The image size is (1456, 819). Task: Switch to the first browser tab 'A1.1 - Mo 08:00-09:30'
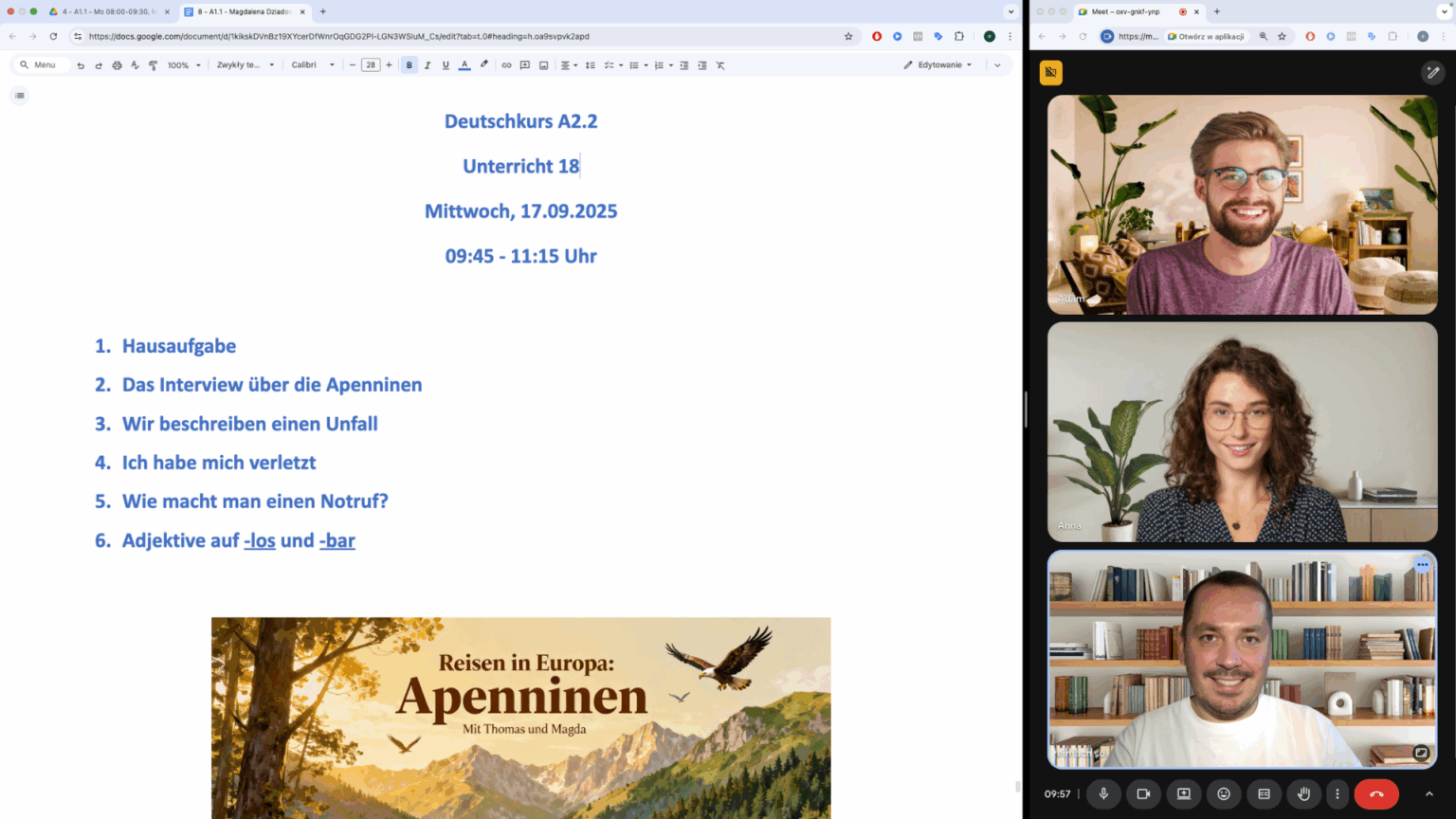(x=106, y=12)
